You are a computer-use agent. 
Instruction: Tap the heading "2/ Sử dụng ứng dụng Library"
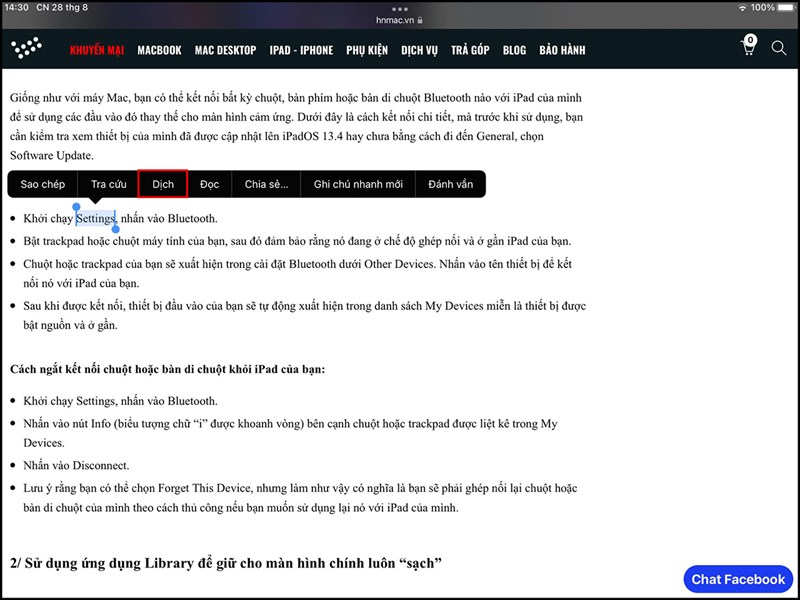(x=226, y=563)
